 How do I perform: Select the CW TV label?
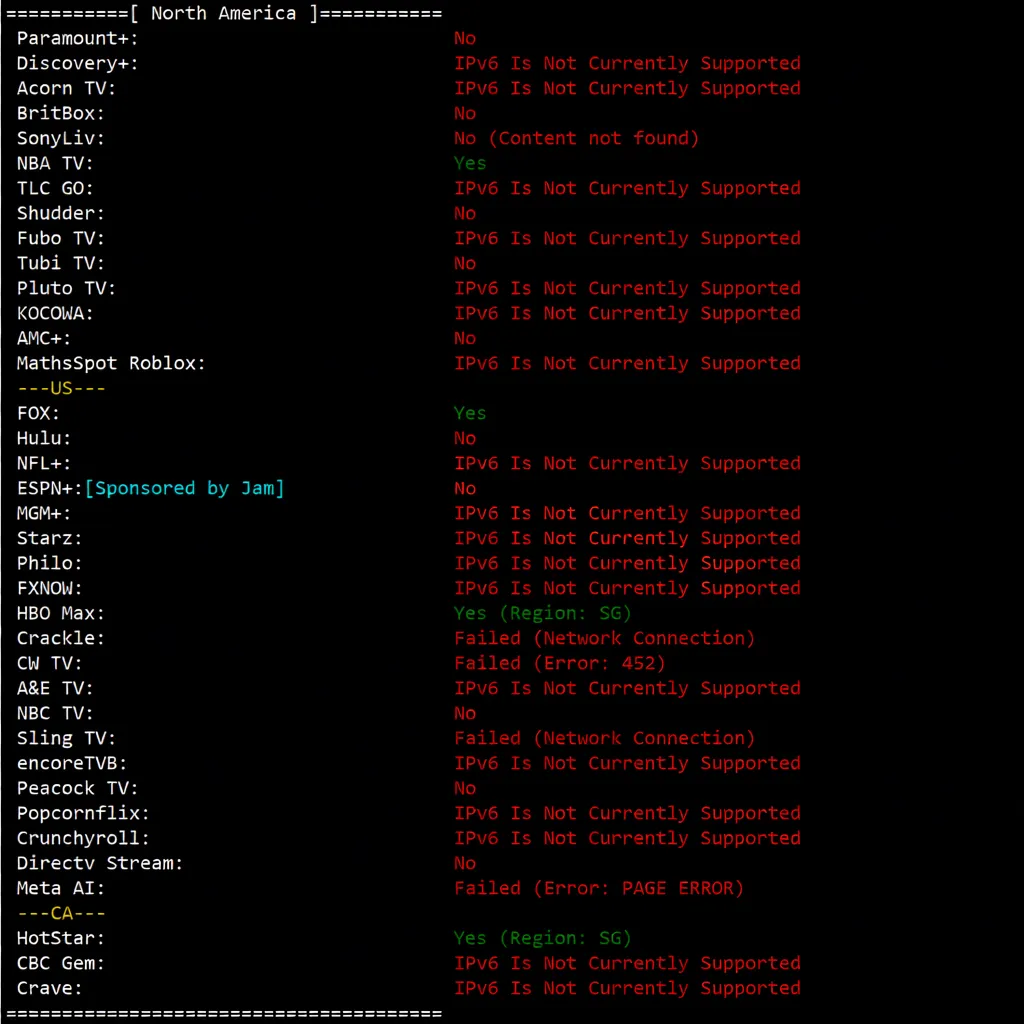pyautogui.click(x=49, y=664)
